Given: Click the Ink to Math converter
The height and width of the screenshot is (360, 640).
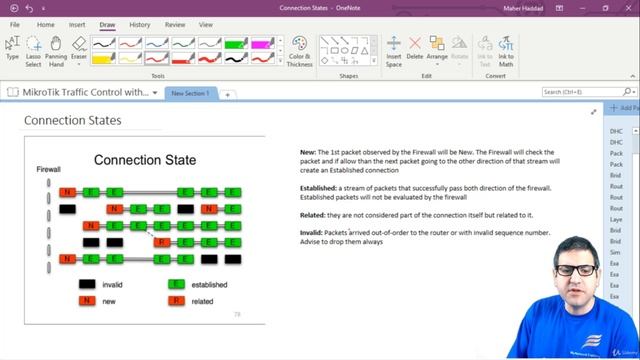Looking at the screenshot, I should [x=506, y=51].
